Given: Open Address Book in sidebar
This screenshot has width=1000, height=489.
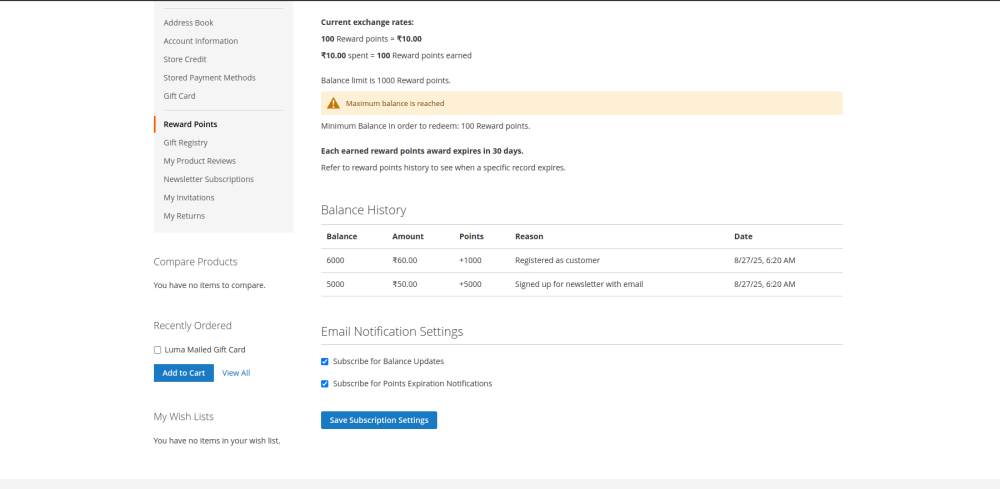Looking at the screenshot, I should coord(188,23).
